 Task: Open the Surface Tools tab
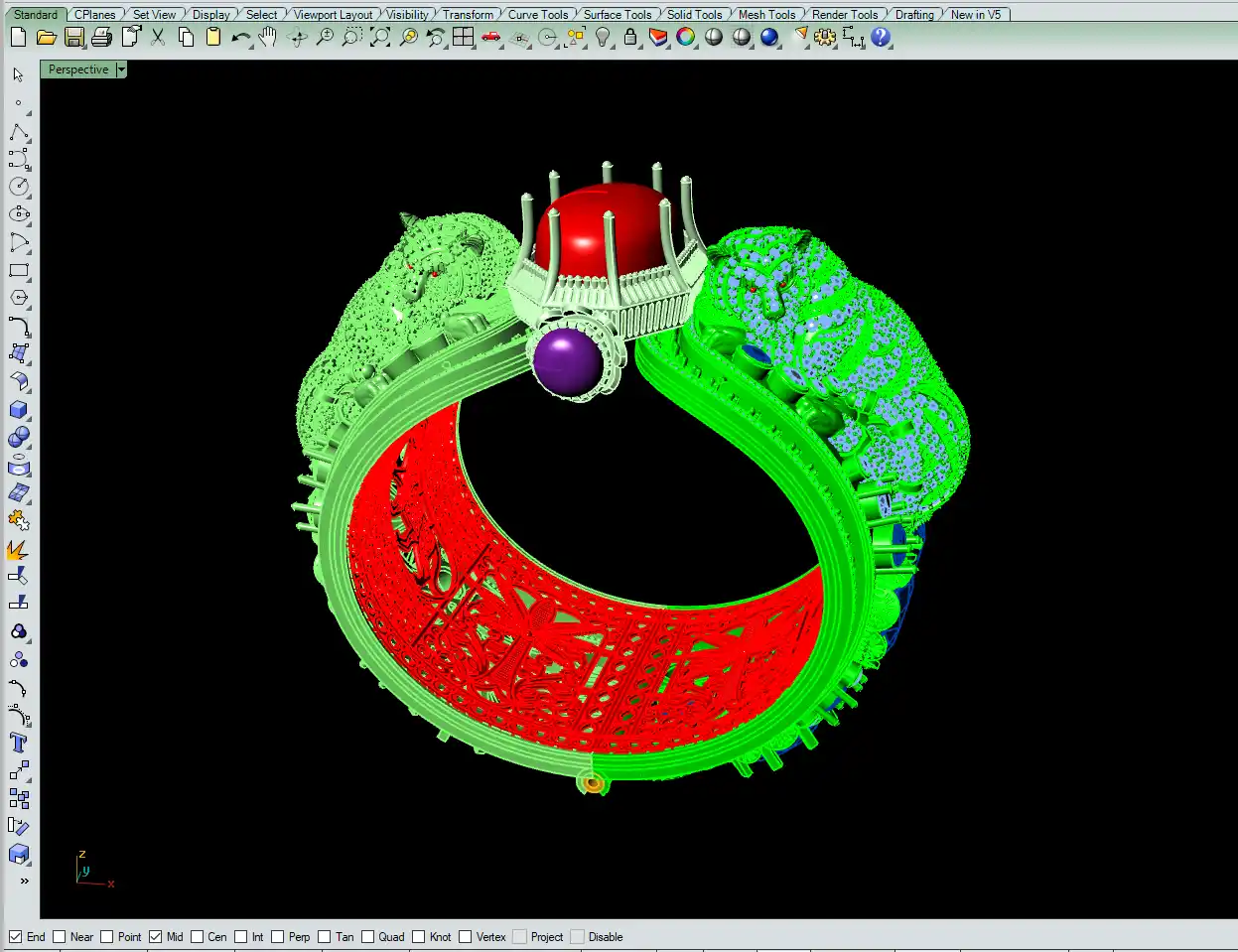(x=617, y=14)
